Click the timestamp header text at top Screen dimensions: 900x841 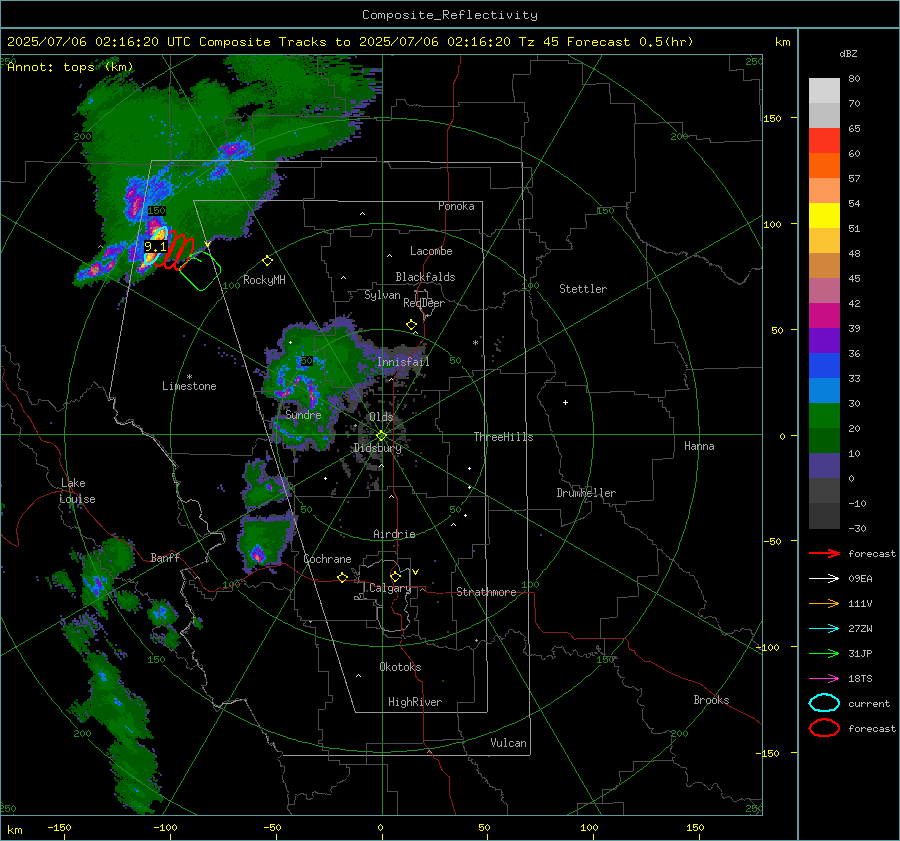click(350, 42)
